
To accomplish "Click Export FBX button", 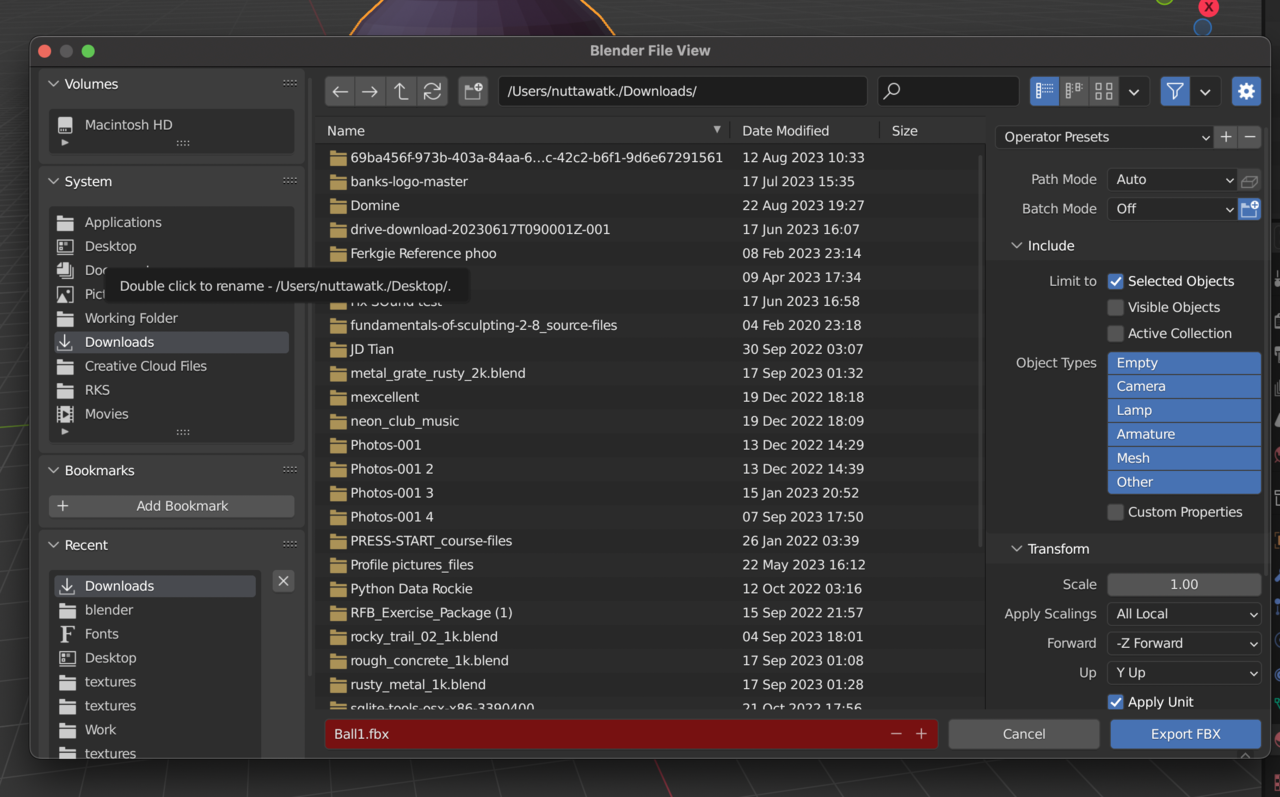I will pos(1186,734).
